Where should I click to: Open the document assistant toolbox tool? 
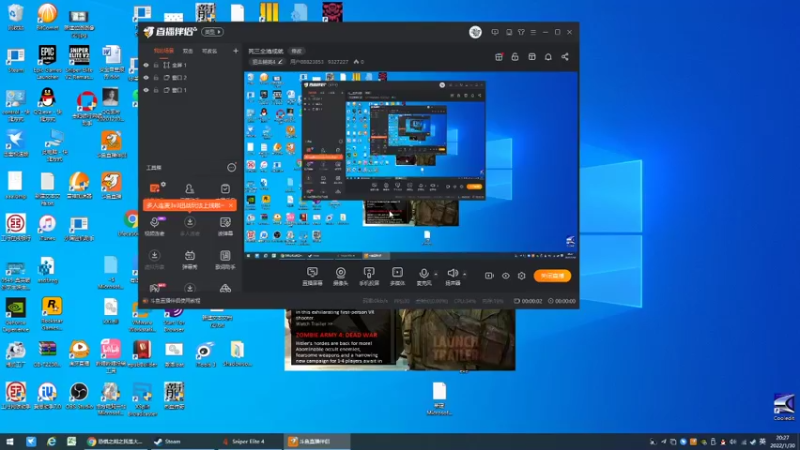click(x=225, y=259)
